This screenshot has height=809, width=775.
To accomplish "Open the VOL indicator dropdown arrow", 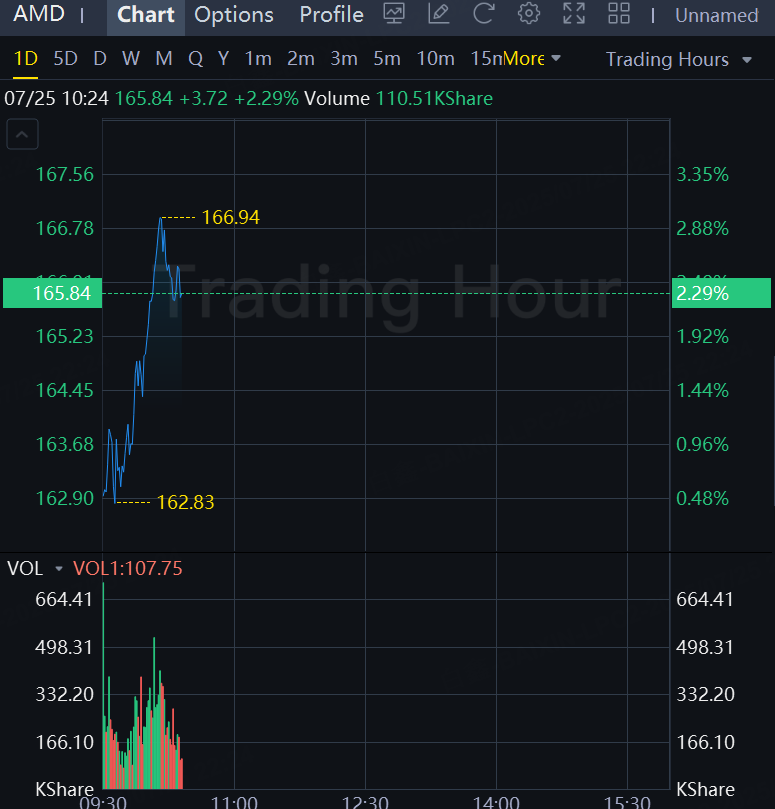I will click(59, 569).
